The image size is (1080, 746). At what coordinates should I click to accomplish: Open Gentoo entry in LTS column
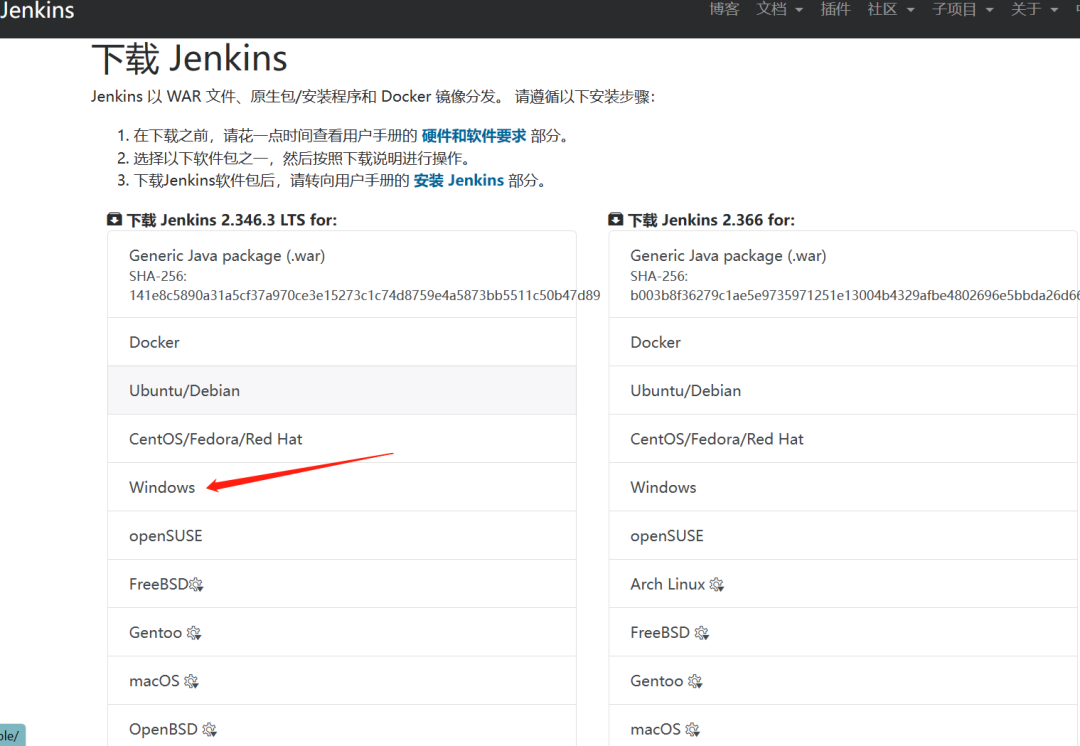[x=342, y=632]
